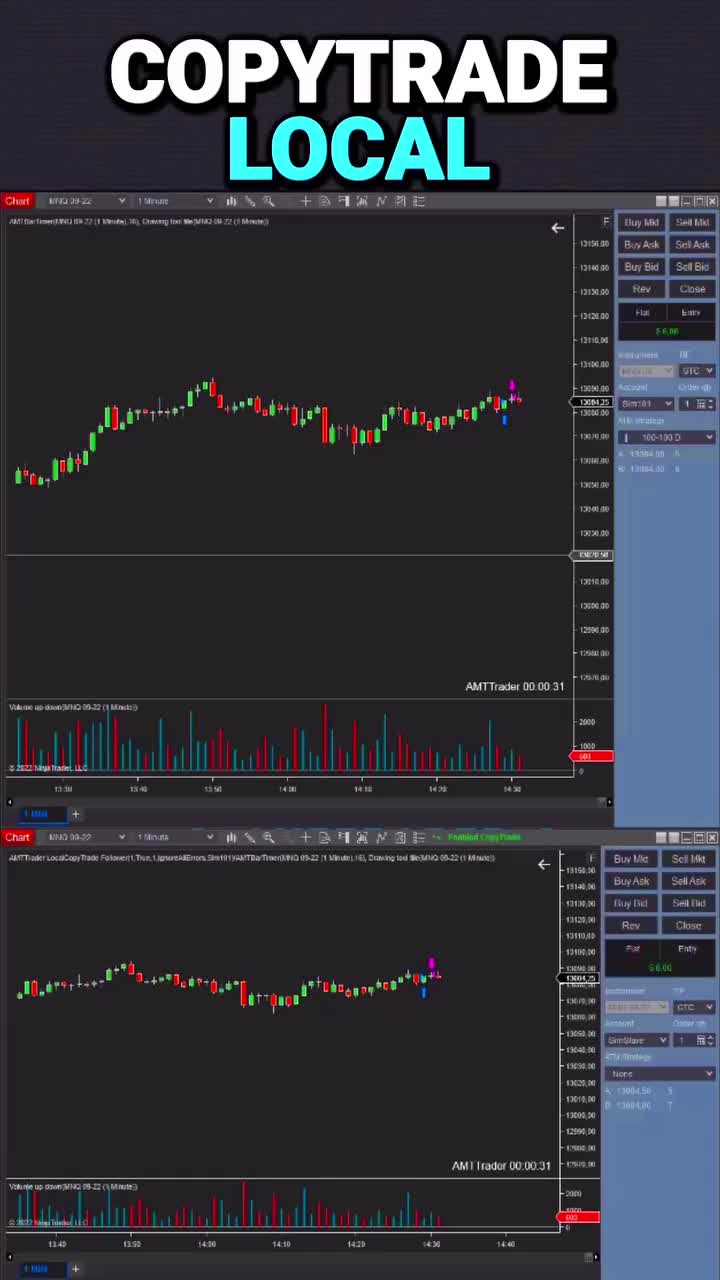Screen dimensions: 720x1280
Task: Open quantity selector grid icon in bottom panel
Action: click(702, 1041)
